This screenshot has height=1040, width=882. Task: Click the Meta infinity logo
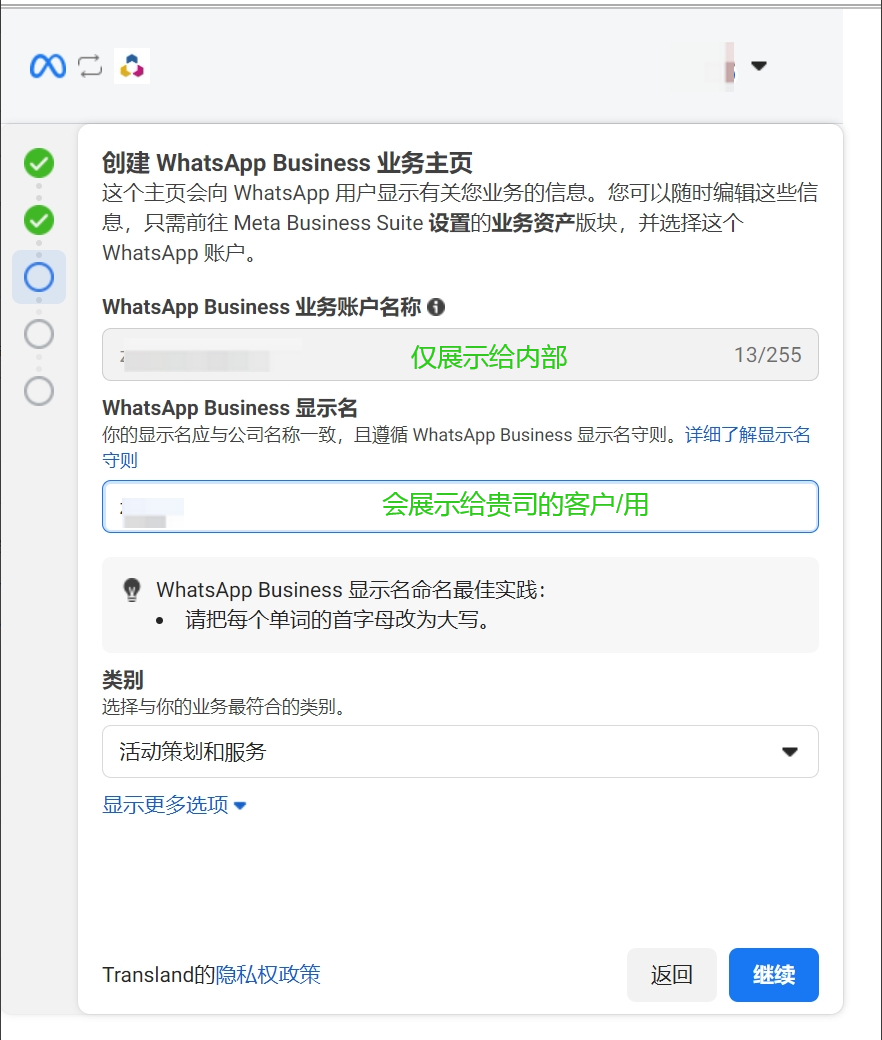coord(48,66)
